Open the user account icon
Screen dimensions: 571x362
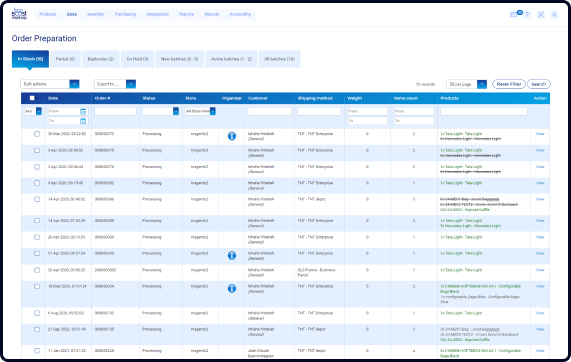pos(554,15)
